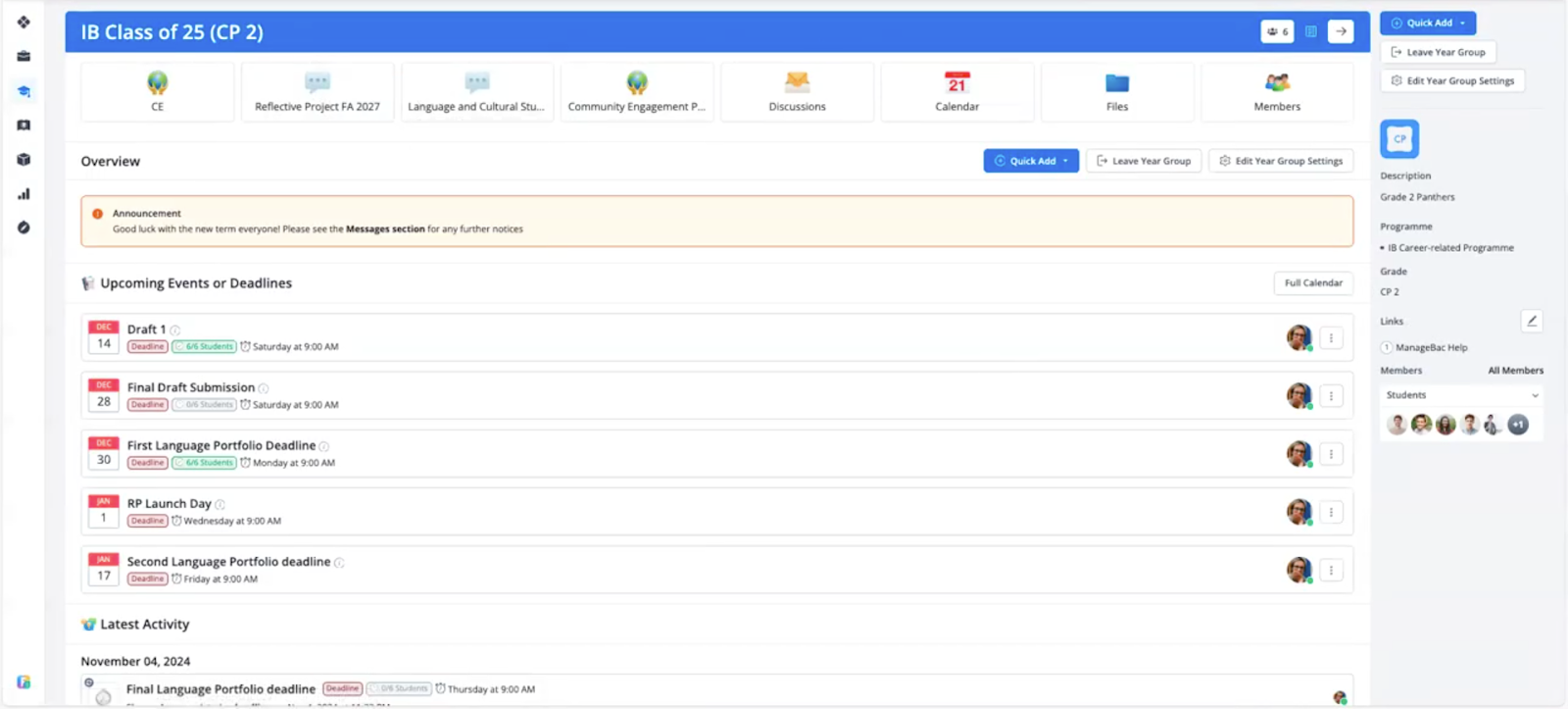Image resolution: width=1568 pixels, height=709 pixels.
Task: Click the Full Calendar button
Action: pos(1313,283)
